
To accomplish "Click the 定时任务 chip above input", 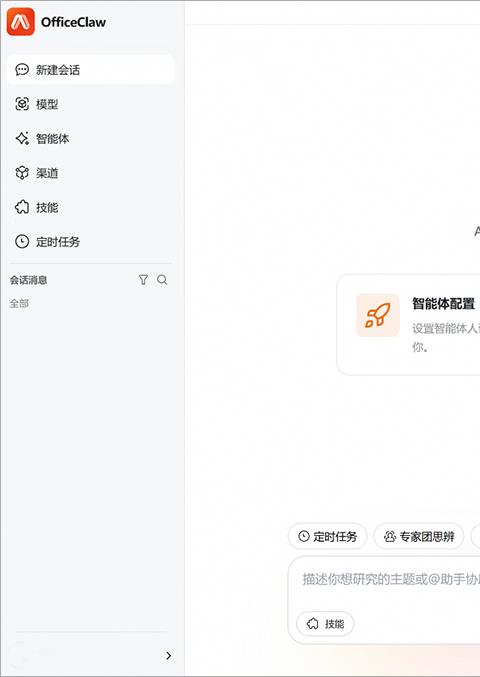I will (x=327, y=536).
